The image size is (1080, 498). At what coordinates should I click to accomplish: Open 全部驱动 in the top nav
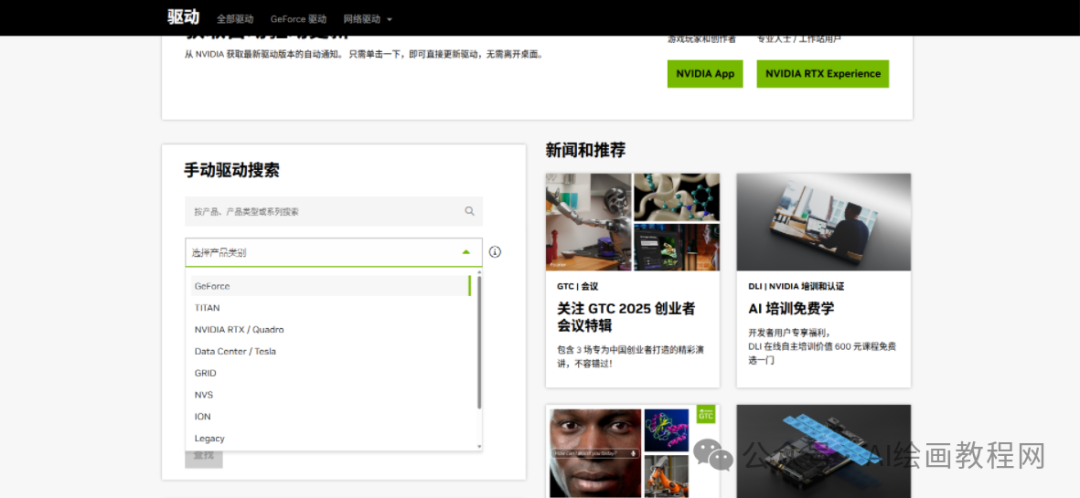pyautogui.click(x=235, y=19)
